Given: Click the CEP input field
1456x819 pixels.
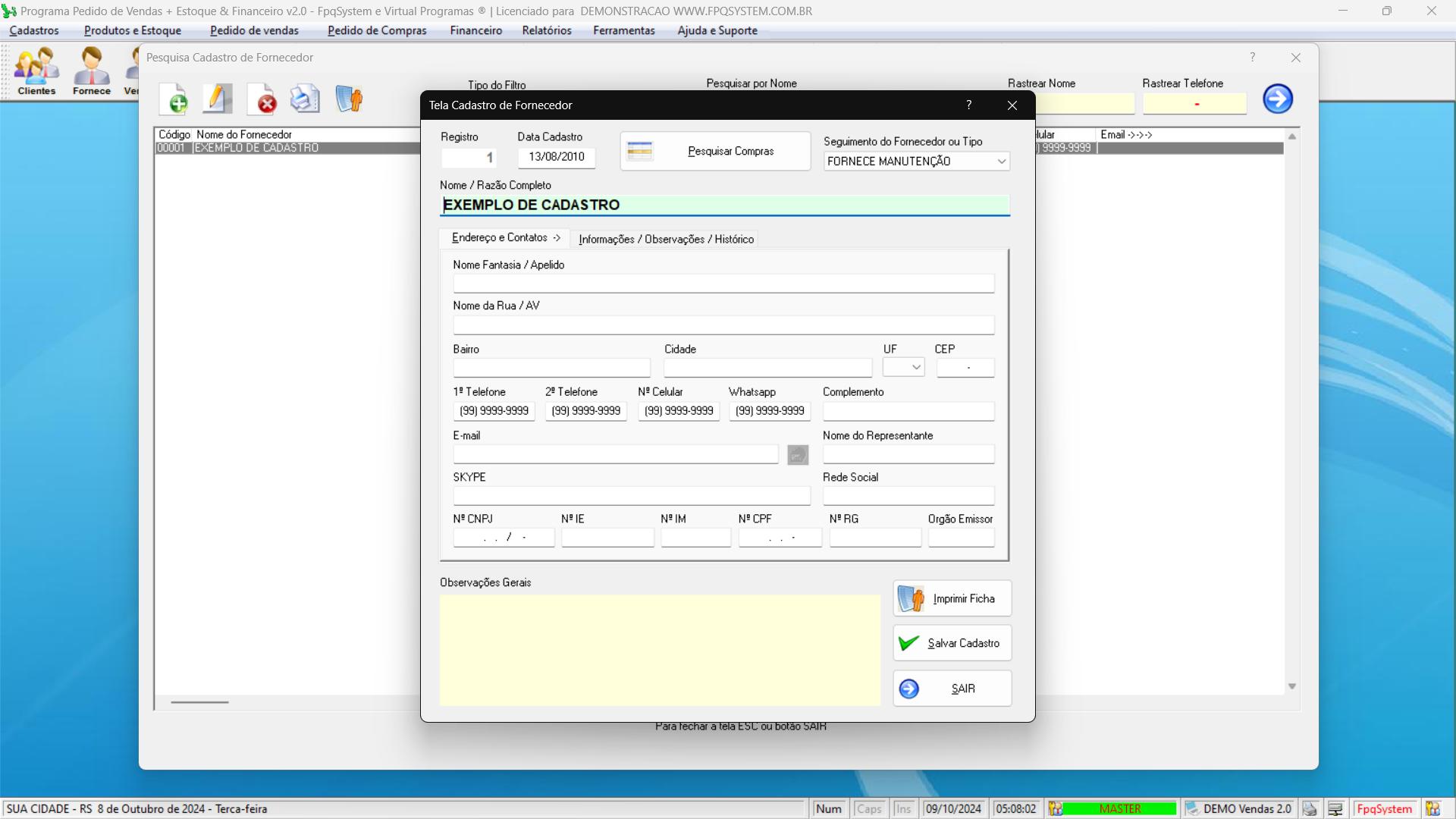Looking at the screenshot, I should [x=965, y=368].
